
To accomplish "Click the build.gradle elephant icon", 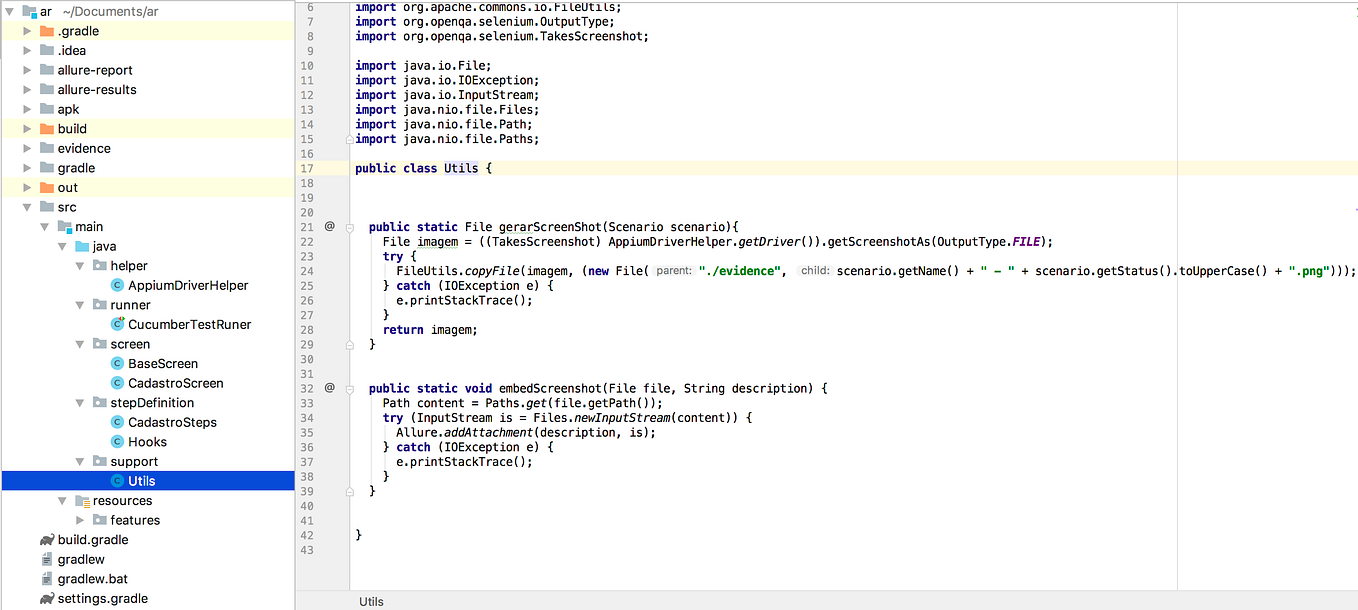I will pos(47,540).
